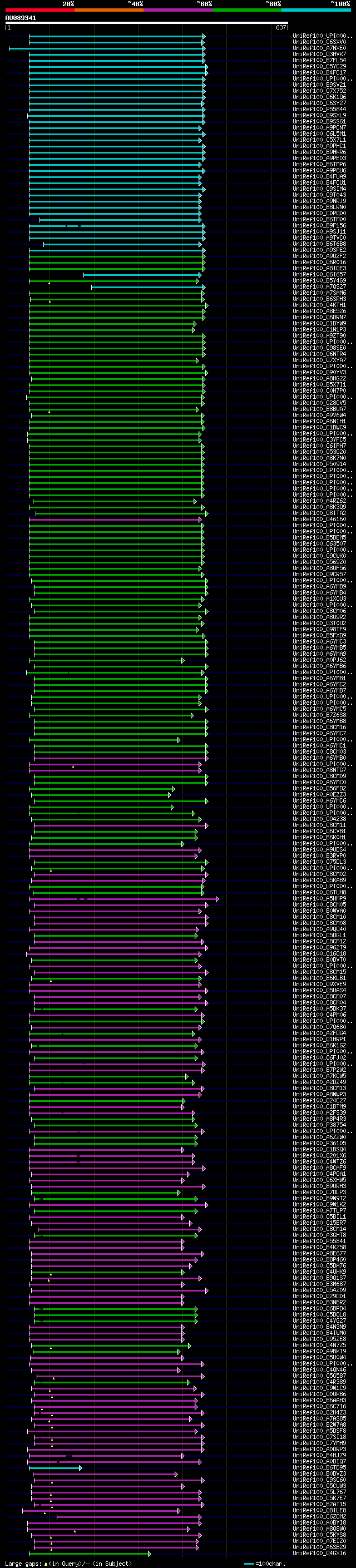Click the cyan ~100% identity legend bar
Image resolution: width=356 pixels, height=1568 pixels.
point(316,10)
